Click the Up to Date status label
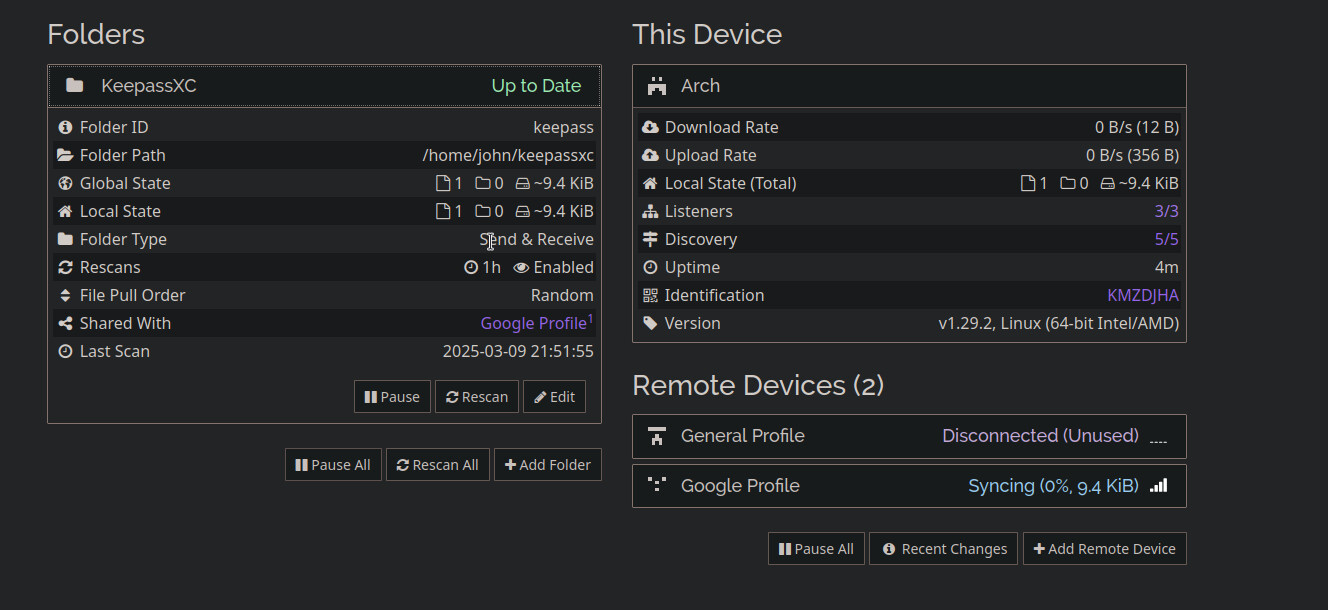The width and height of the screenshot is (1328, 610). click(536, 86)
